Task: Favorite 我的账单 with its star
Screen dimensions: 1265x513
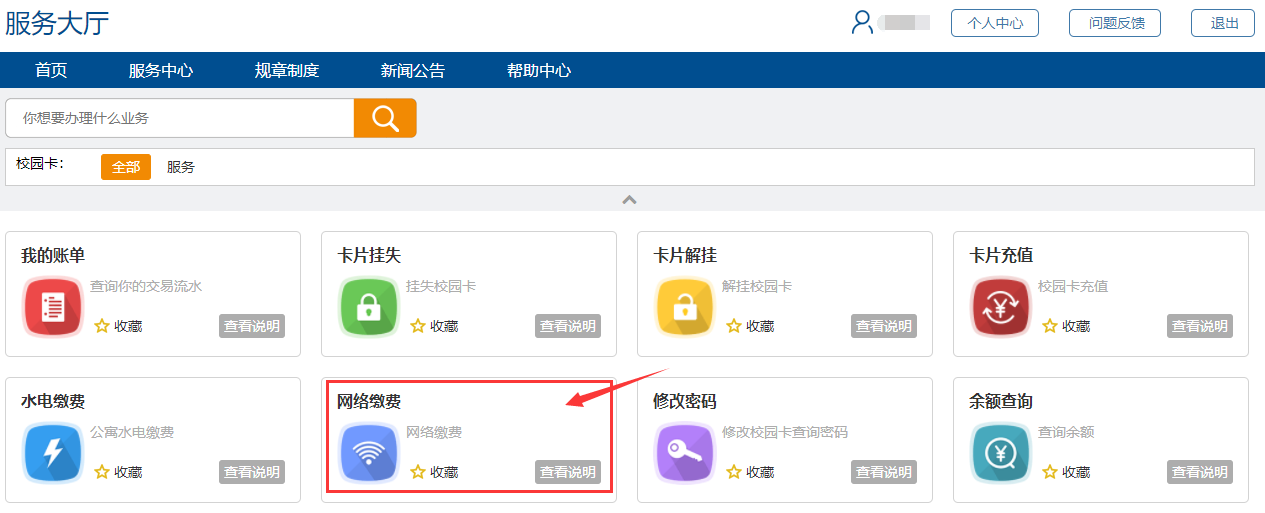Action: click(x=101, y=326)
